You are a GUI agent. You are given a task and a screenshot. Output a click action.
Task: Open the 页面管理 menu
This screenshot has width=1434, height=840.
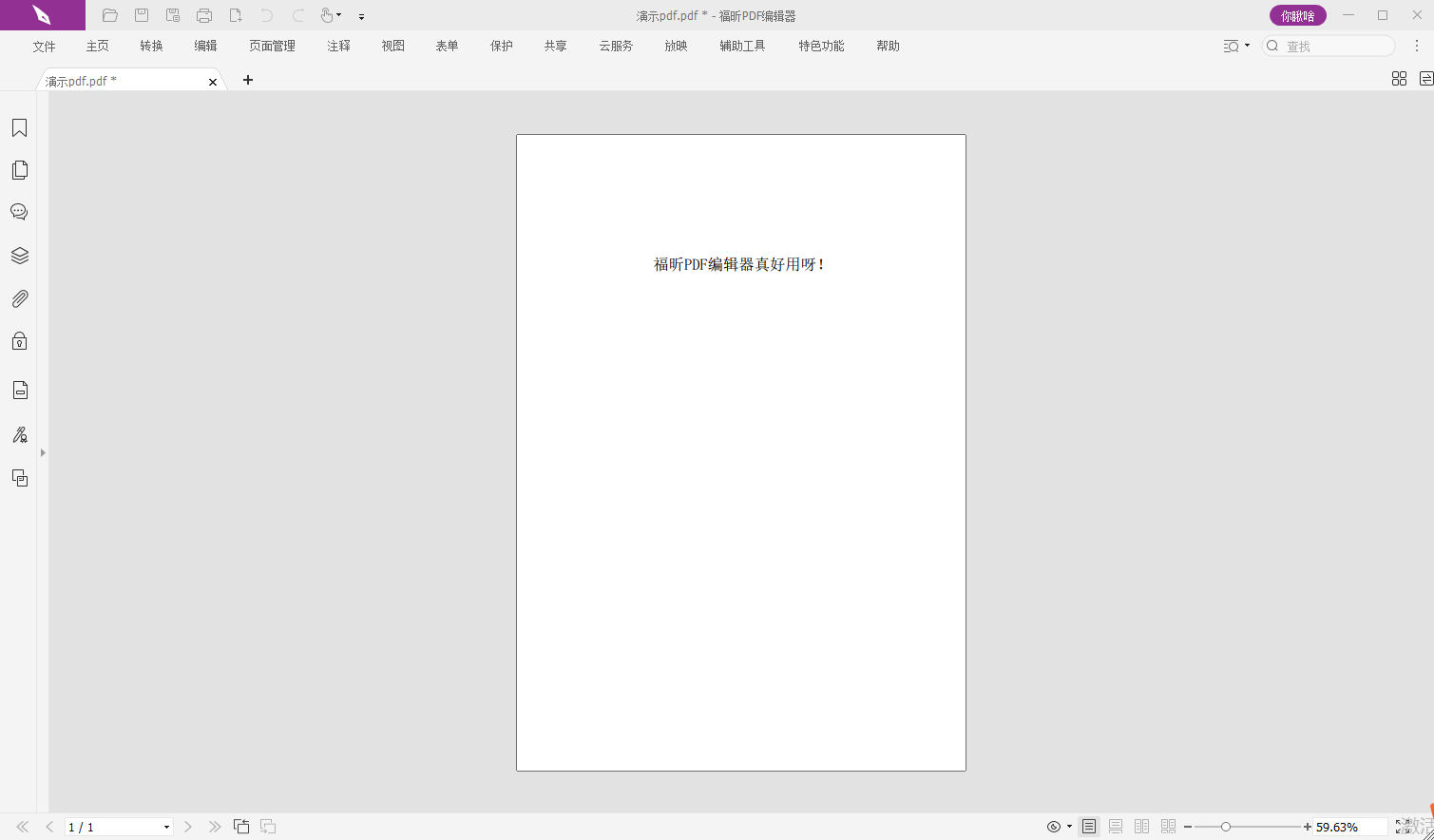(272, 46)
